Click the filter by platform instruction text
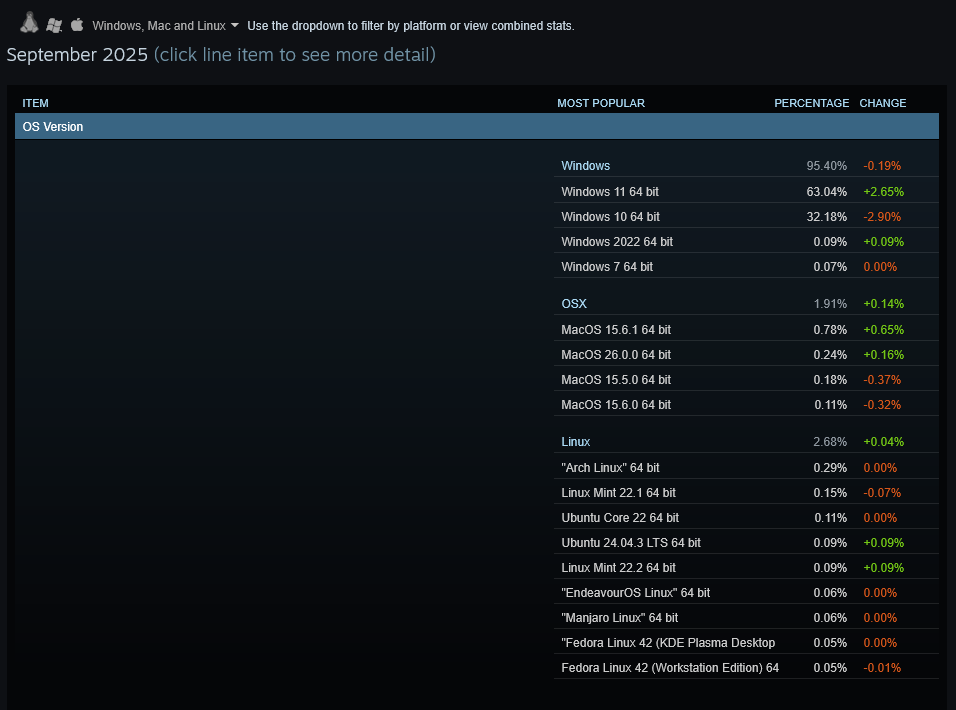 (x=410, y=26)
